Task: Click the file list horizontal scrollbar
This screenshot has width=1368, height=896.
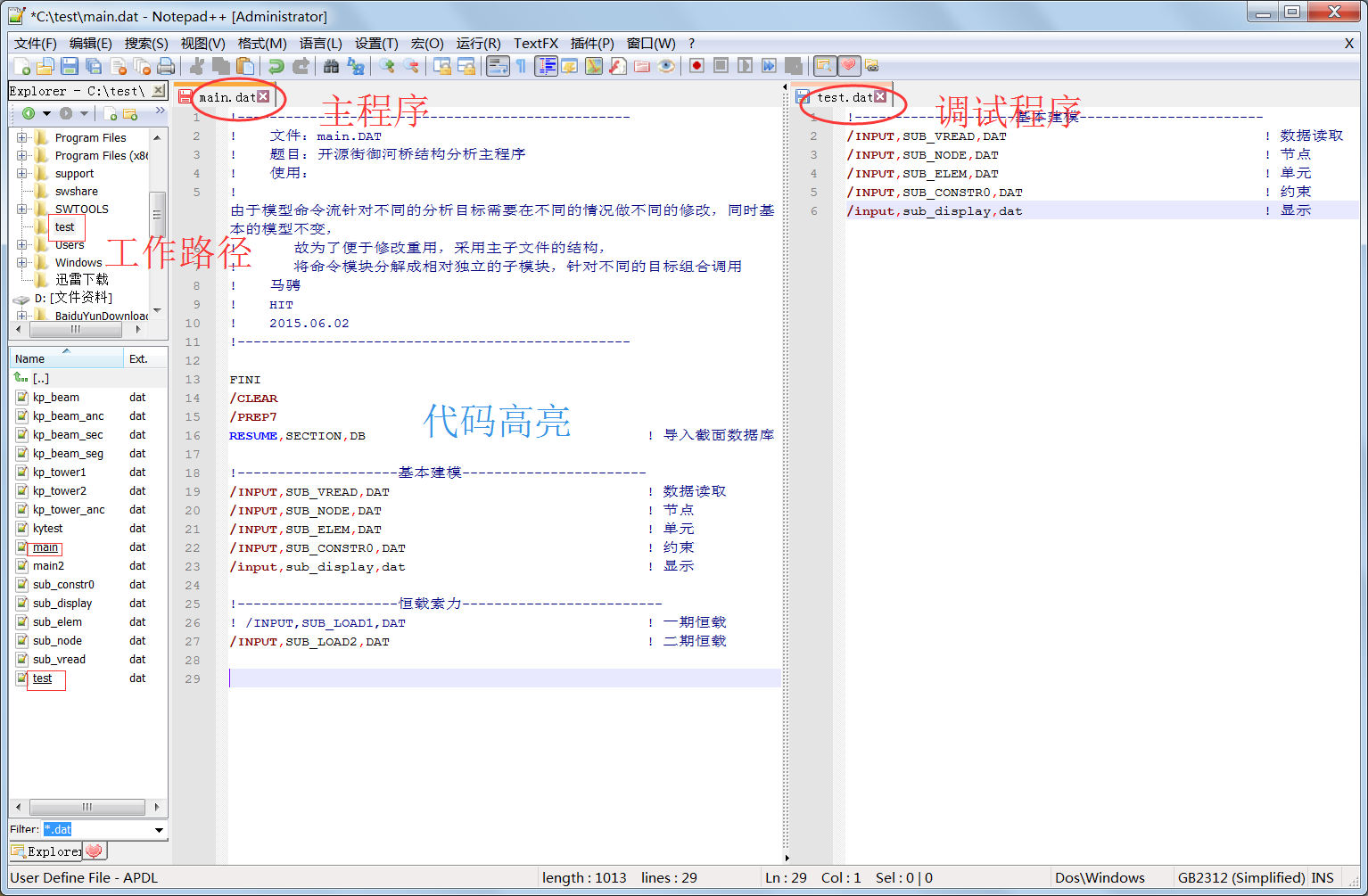Action: [87, 807]
